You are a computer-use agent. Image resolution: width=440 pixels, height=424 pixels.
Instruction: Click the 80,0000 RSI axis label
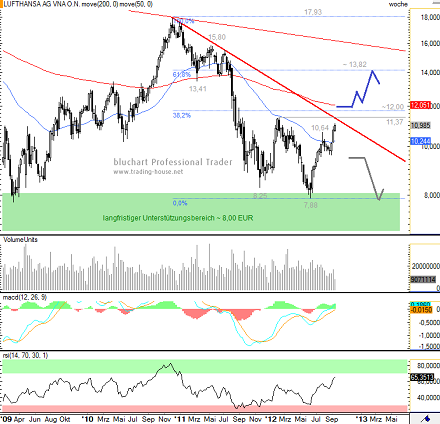coord(428,366)
